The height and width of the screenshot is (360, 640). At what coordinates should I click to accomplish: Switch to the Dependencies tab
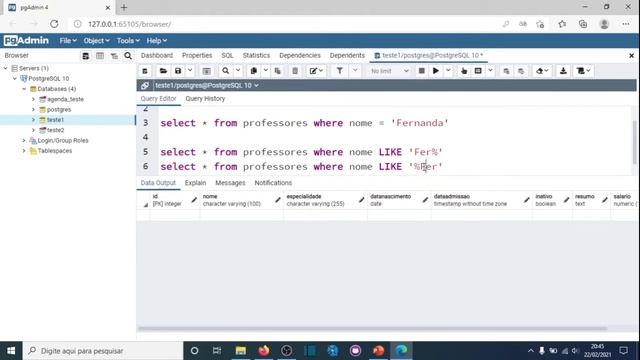click(x=300, y=56)
